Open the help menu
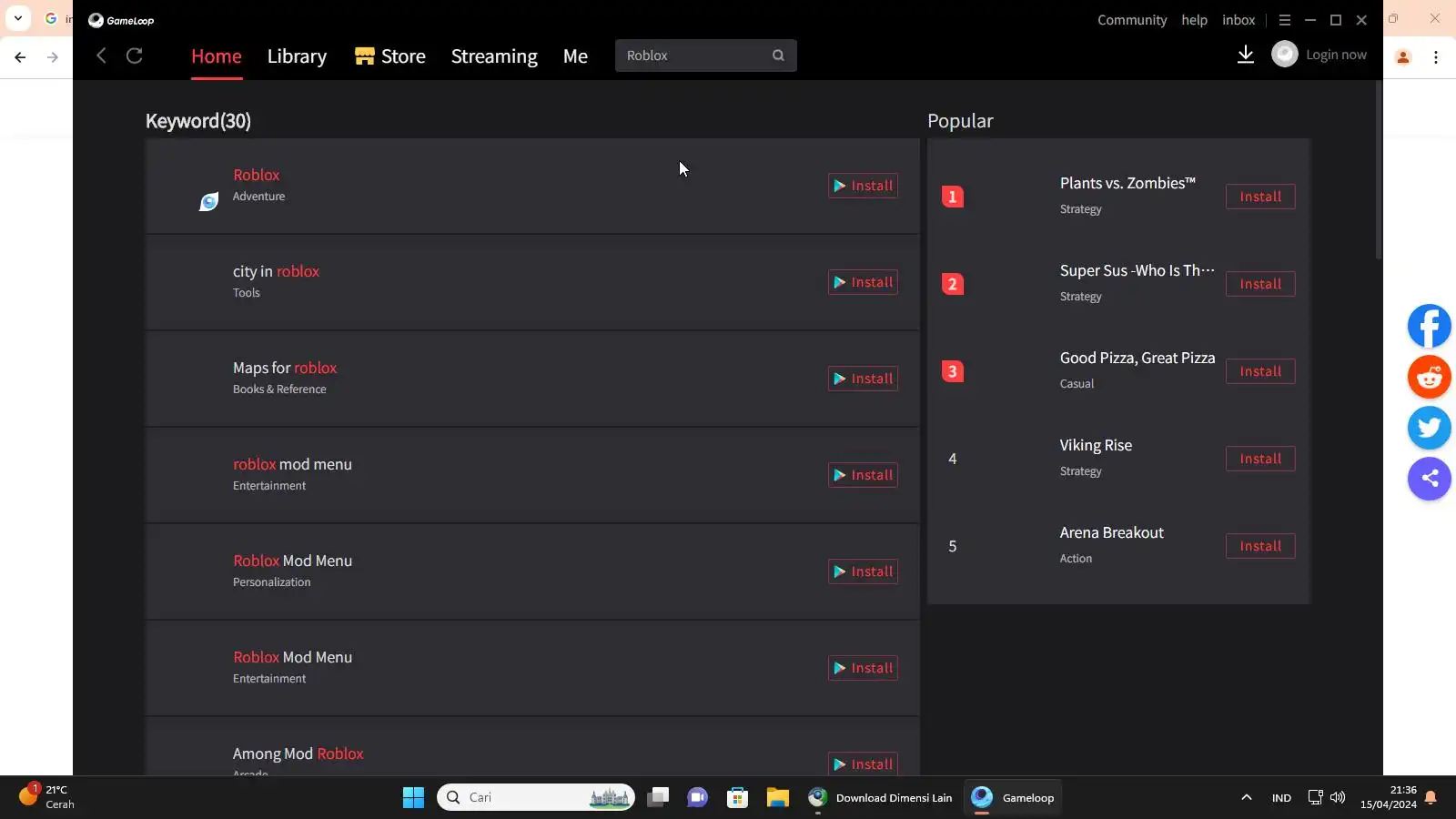This screenshot has height=819, width=1456. point(1195,20)
